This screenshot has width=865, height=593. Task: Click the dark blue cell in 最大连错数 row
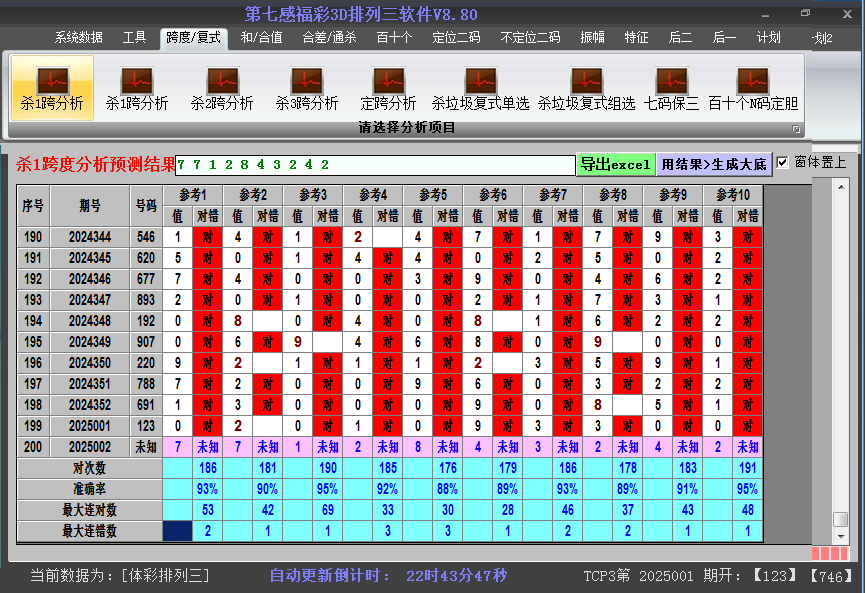(178, 531)
